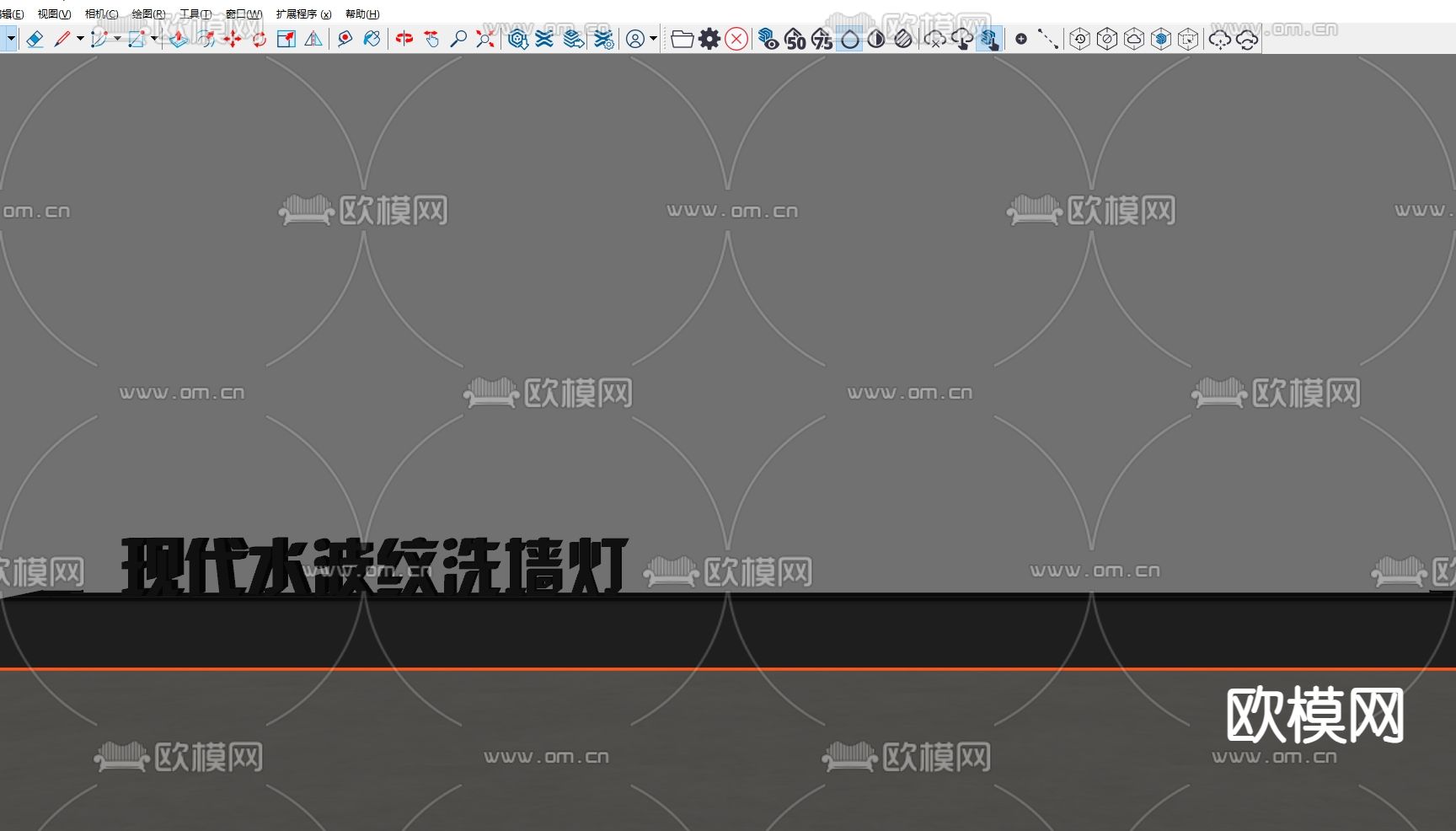Select the Push/Pull tool

point(178,39)
